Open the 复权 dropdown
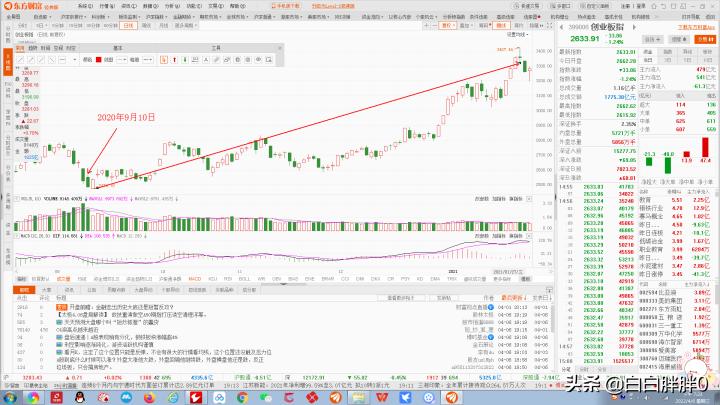The image size is (720, 405). [447, 26]
